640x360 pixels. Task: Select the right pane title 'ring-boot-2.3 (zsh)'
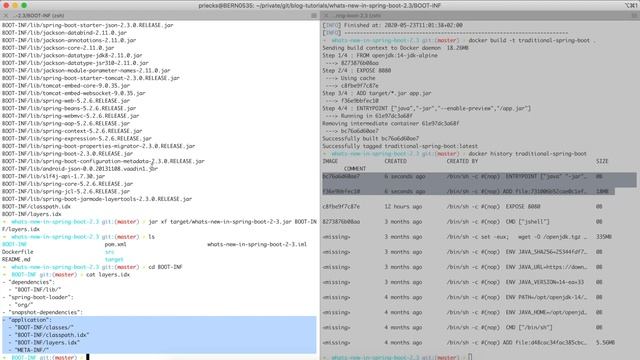[x=358, y=16]
